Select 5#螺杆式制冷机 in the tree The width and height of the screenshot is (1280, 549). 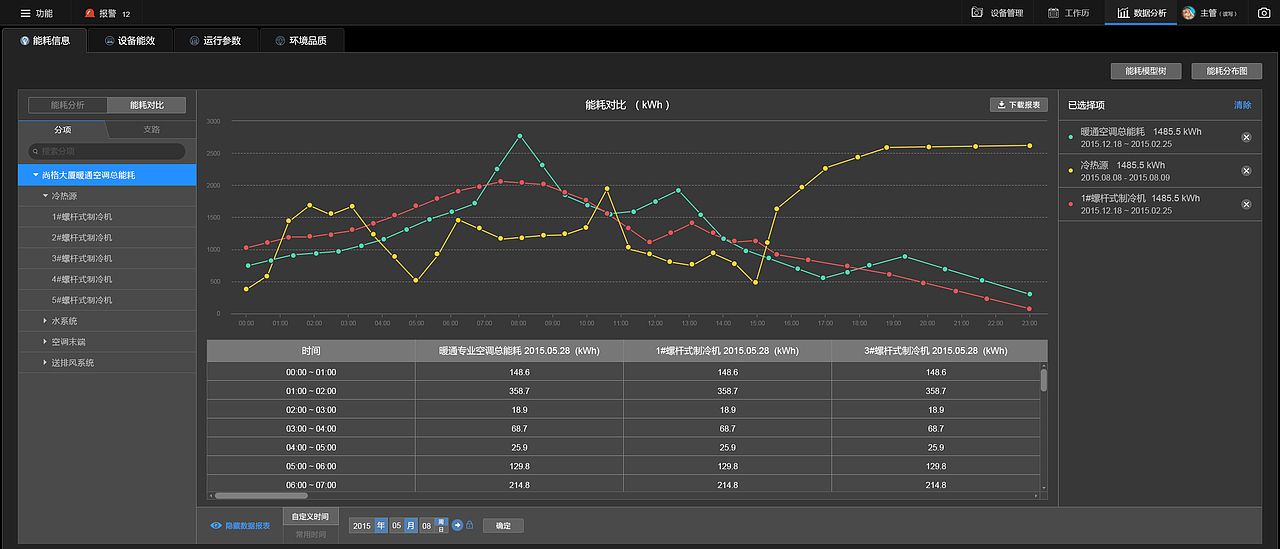coord(107,300)
